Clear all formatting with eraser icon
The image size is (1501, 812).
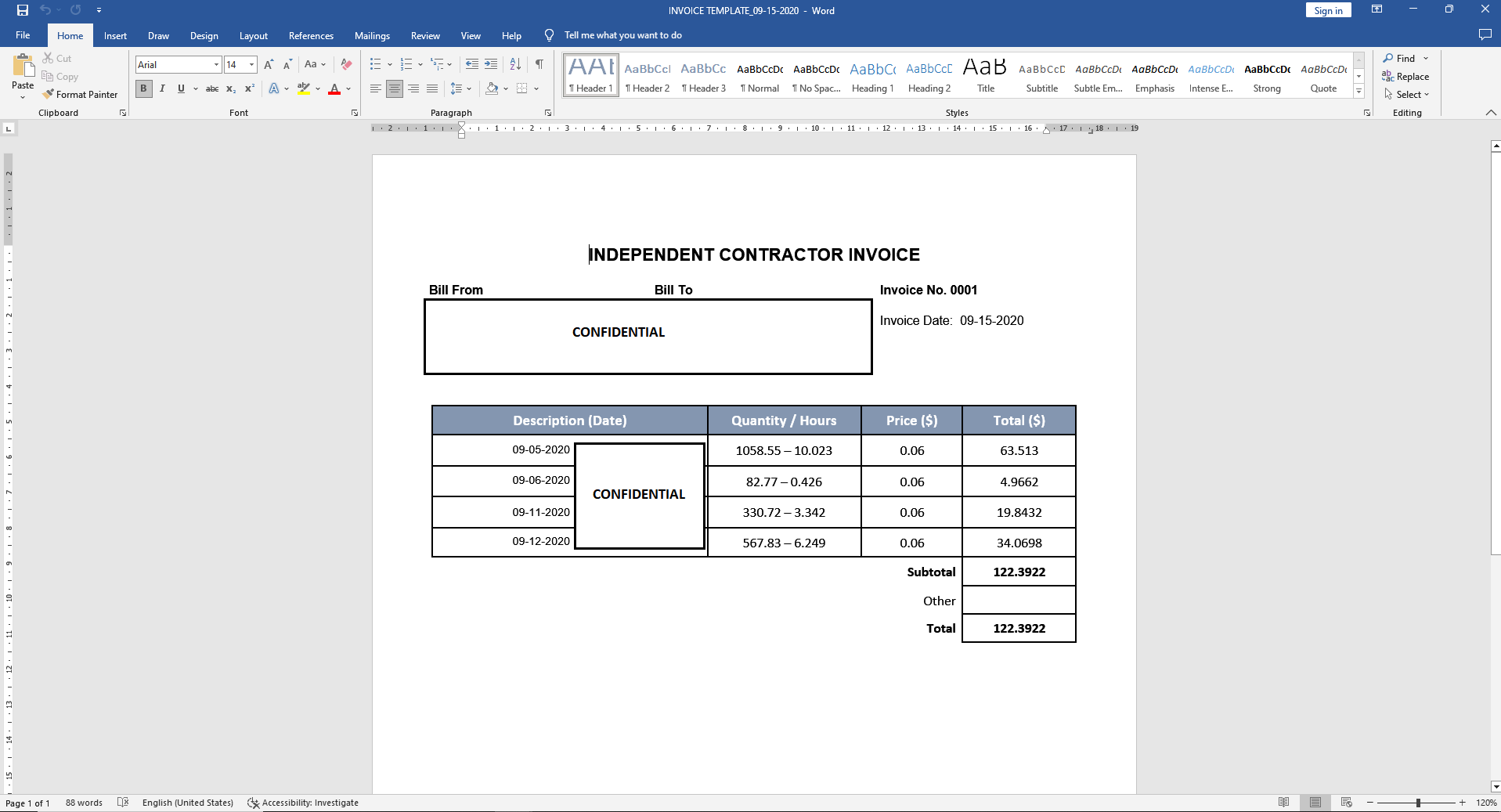click(x=346, y=65)
